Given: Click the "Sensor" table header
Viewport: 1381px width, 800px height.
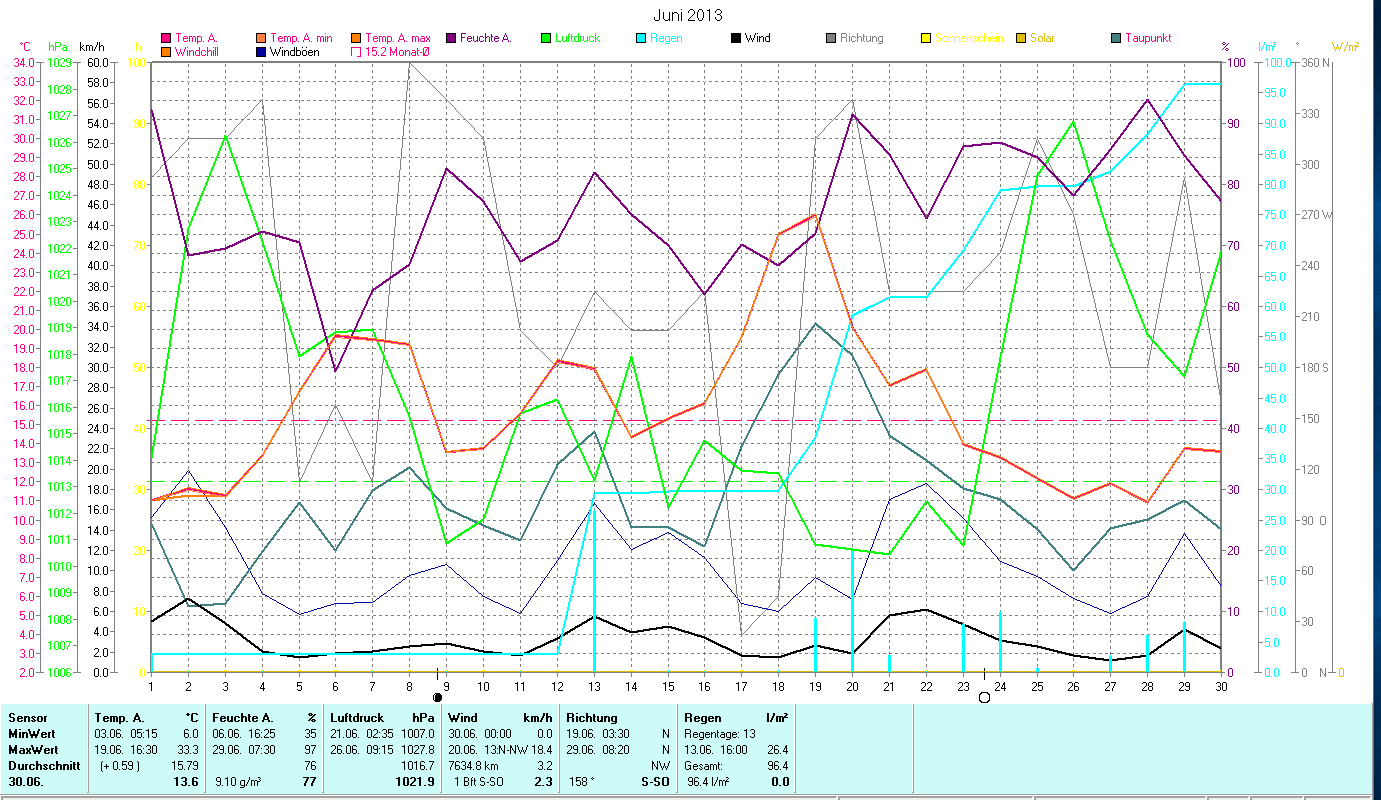Looking at the screenshot, I should [x=27, y=718].
